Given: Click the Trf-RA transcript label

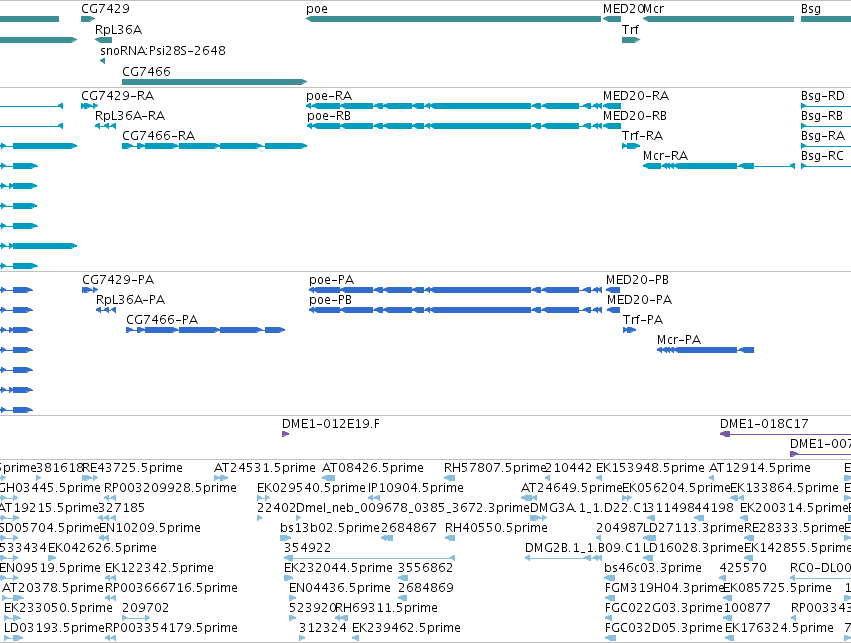Looking at the screenshot, I should click(x=643, y=136).
